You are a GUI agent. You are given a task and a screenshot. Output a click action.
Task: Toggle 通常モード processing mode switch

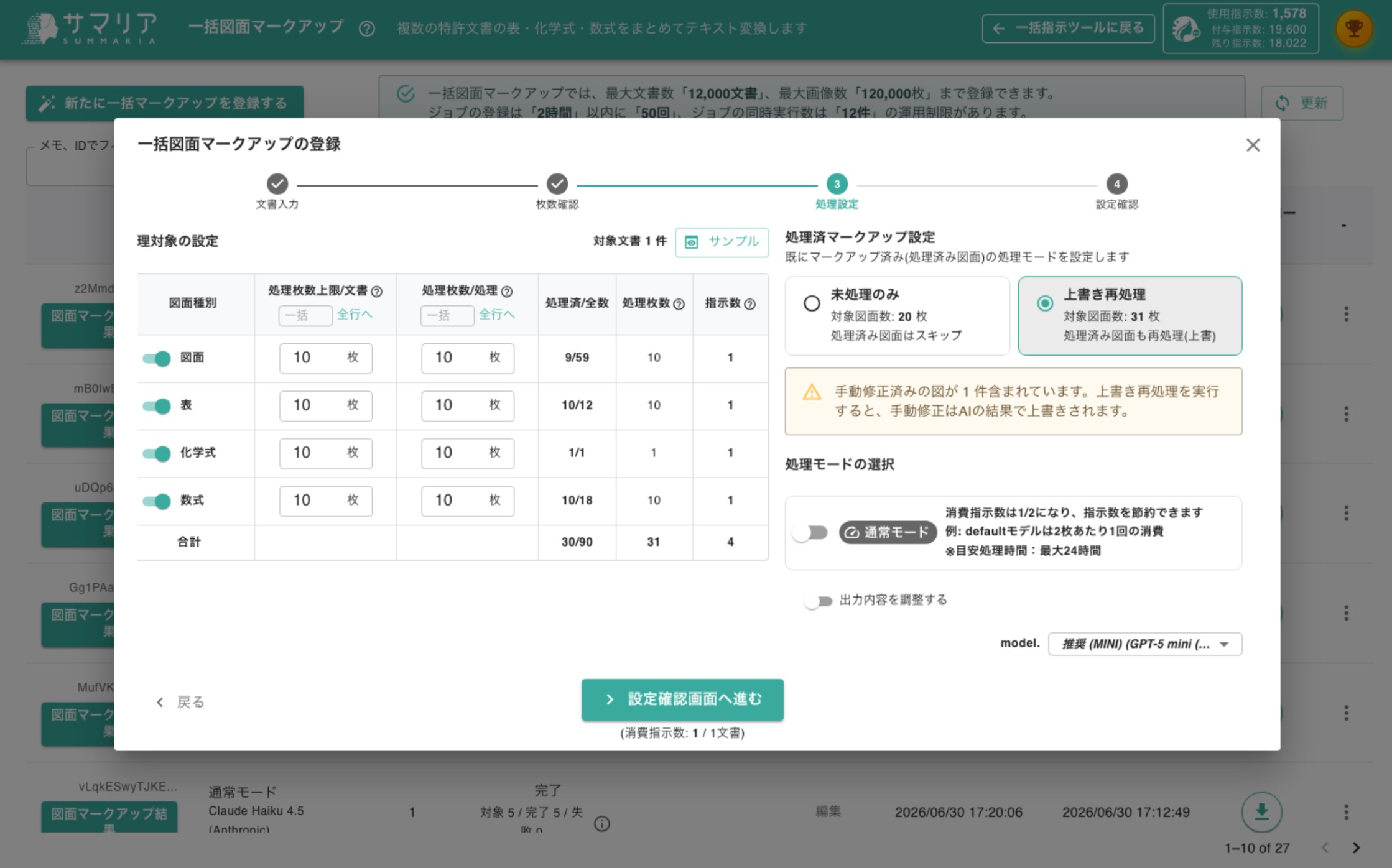tap(810, 533)
